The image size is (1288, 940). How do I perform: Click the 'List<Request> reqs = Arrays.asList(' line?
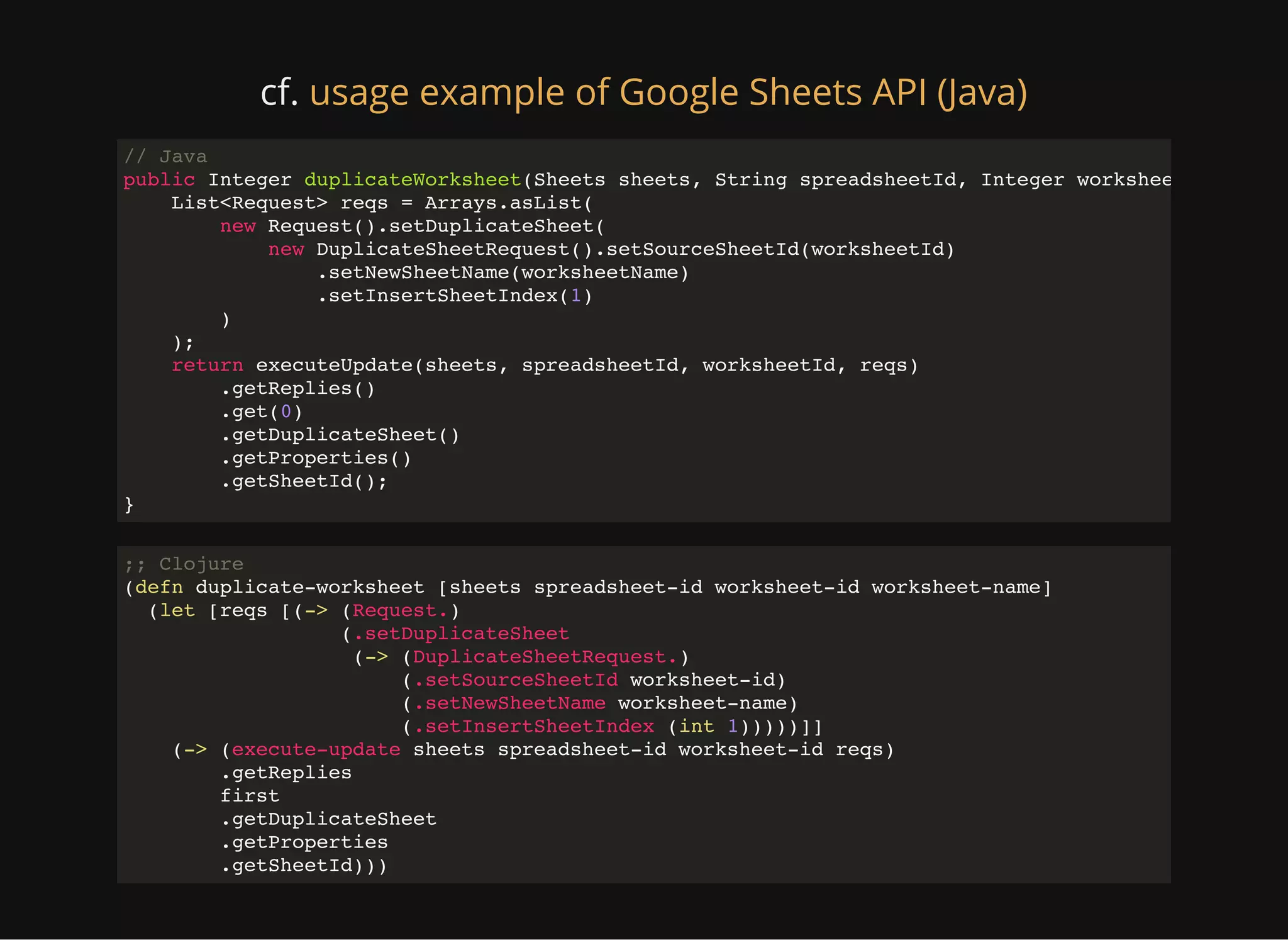[x=382, y=203]
